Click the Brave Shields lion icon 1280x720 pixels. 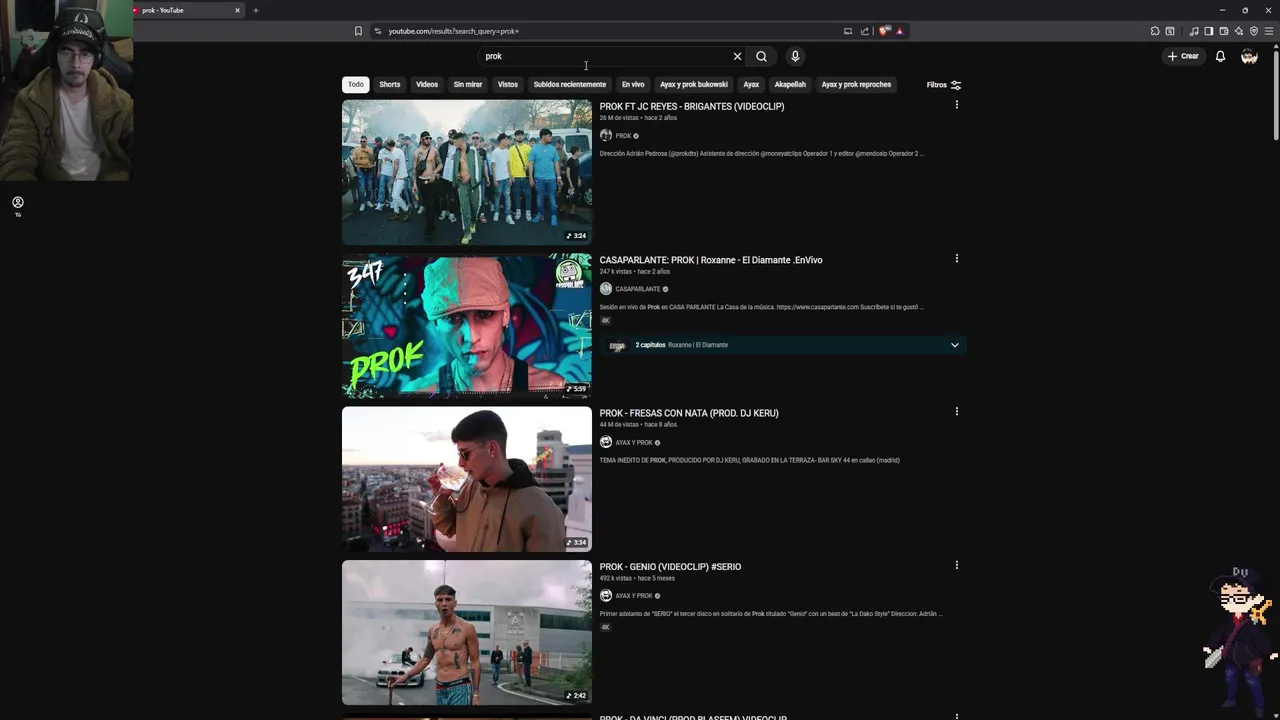[x=884, y=31]
